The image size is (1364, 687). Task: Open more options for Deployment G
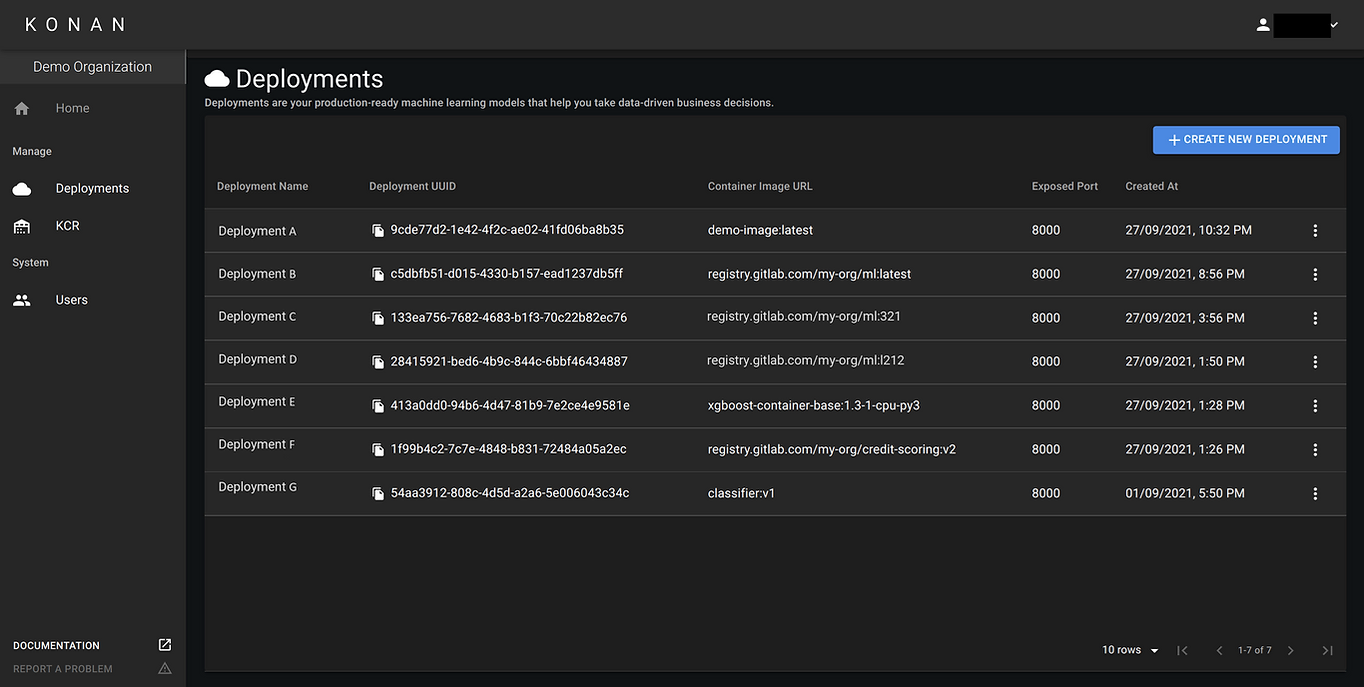point(1315,494)
